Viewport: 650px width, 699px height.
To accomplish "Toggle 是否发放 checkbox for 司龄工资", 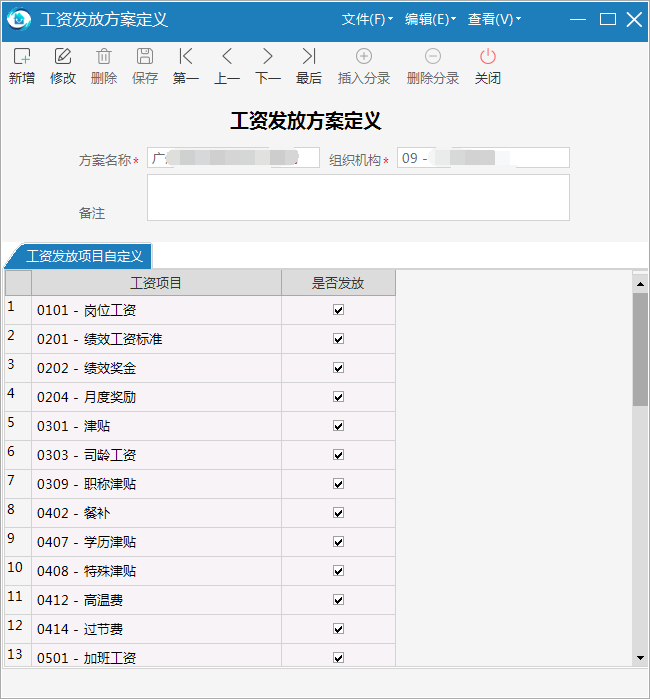I will point(338,455).
